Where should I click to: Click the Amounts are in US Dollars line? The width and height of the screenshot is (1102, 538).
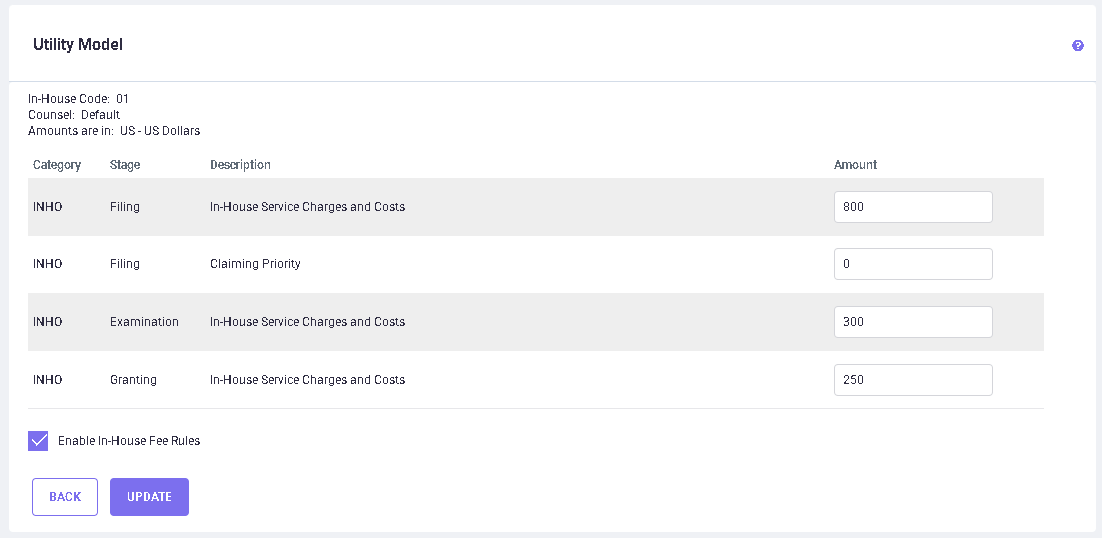point(114,131)
